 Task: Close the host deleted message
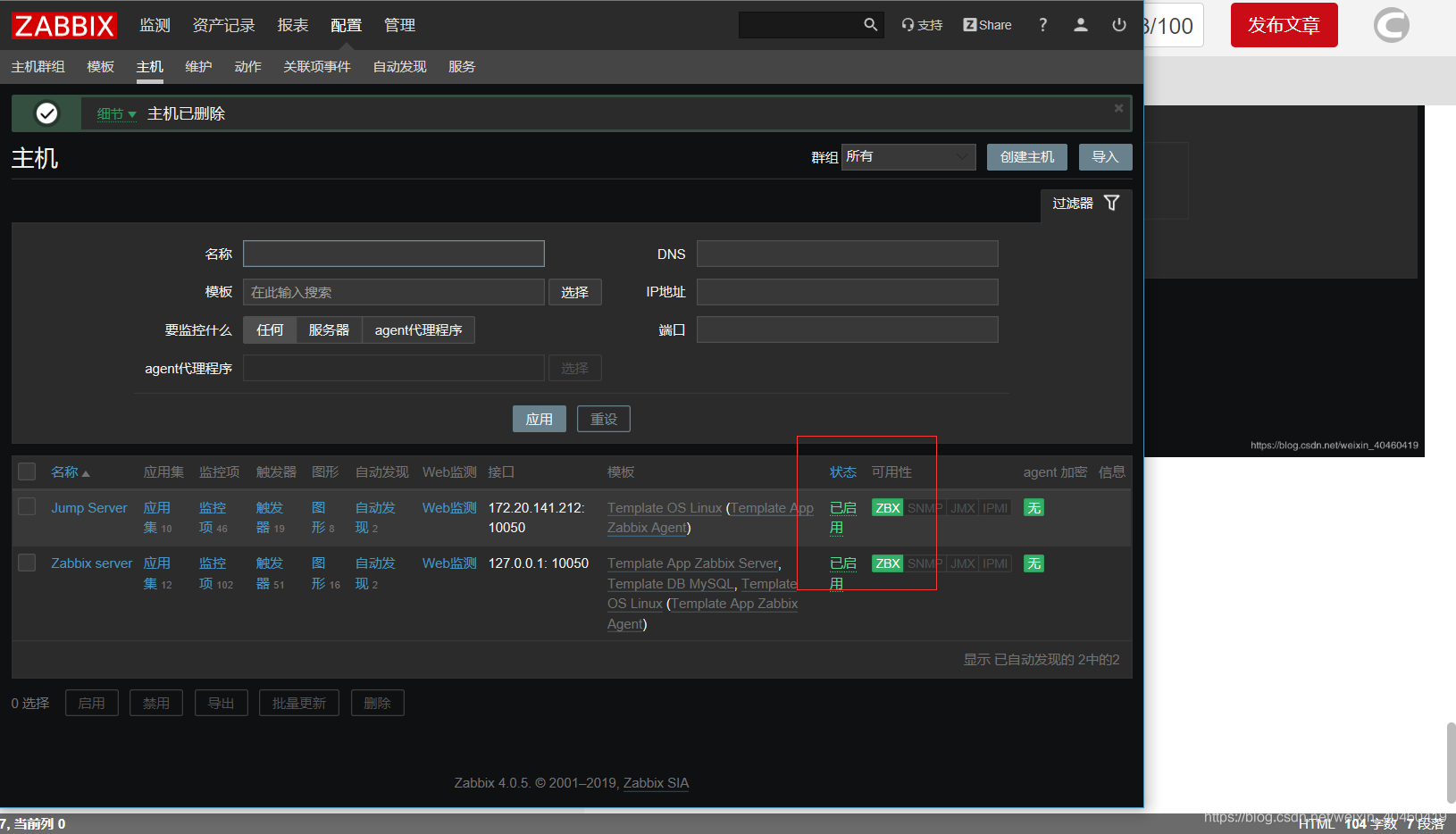click(1118, 108)
